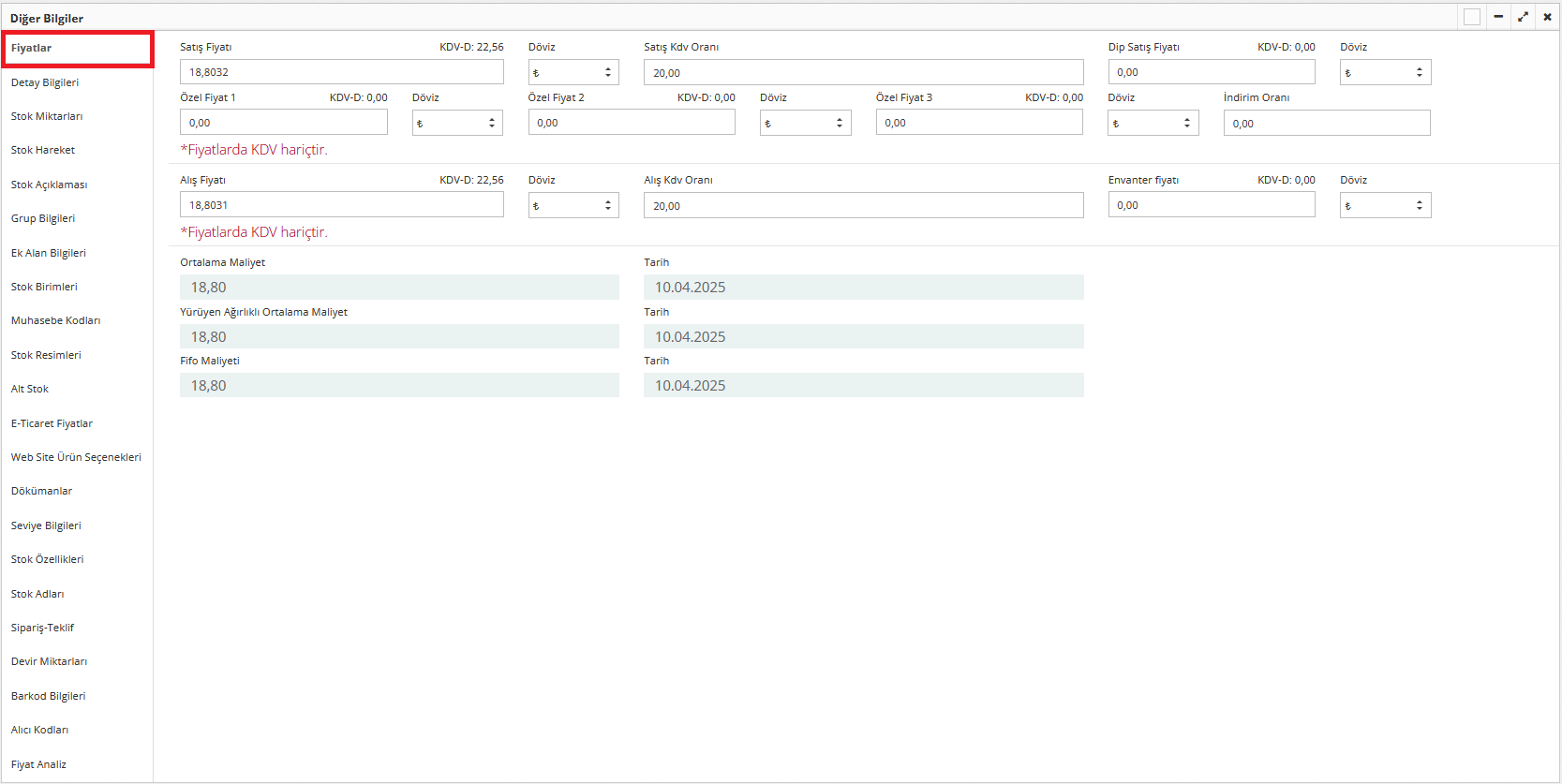Expand the Envanter fiyatı Döviz selector

pos(1385,206)
